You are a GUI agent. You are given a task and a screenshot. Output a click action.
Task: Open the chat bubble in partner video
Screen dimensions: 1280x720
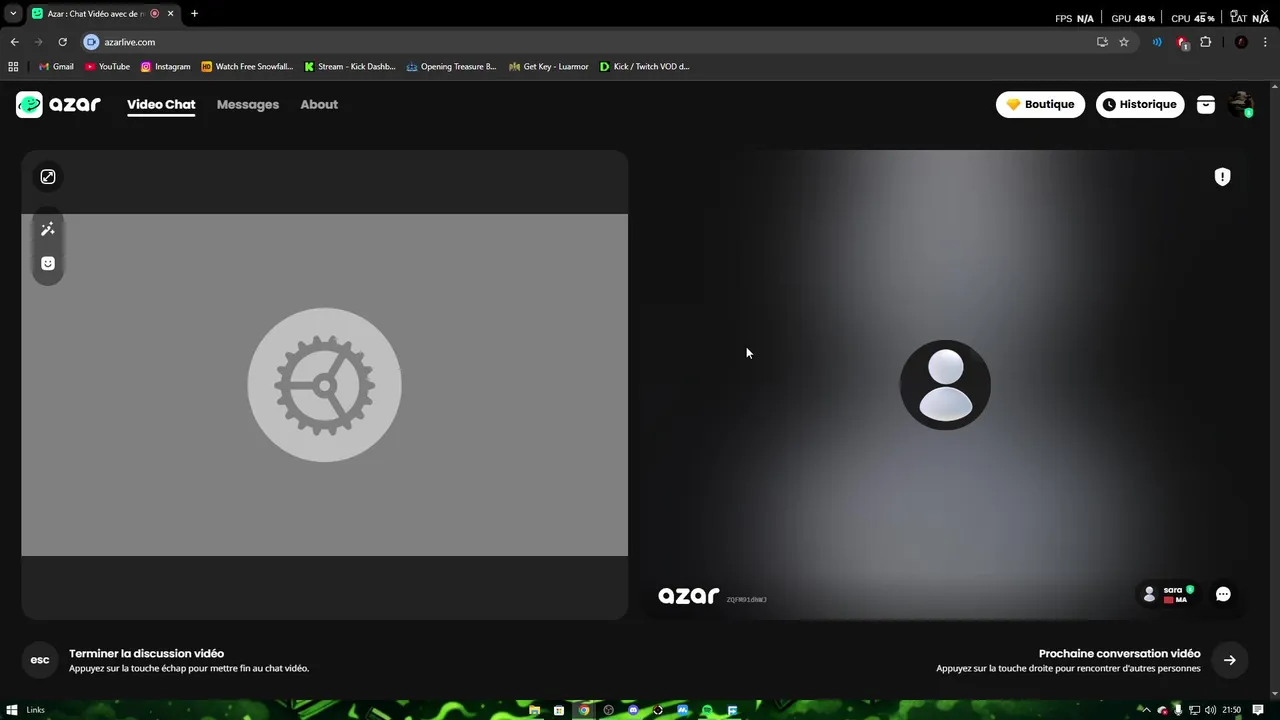[x=1223, y=594]
